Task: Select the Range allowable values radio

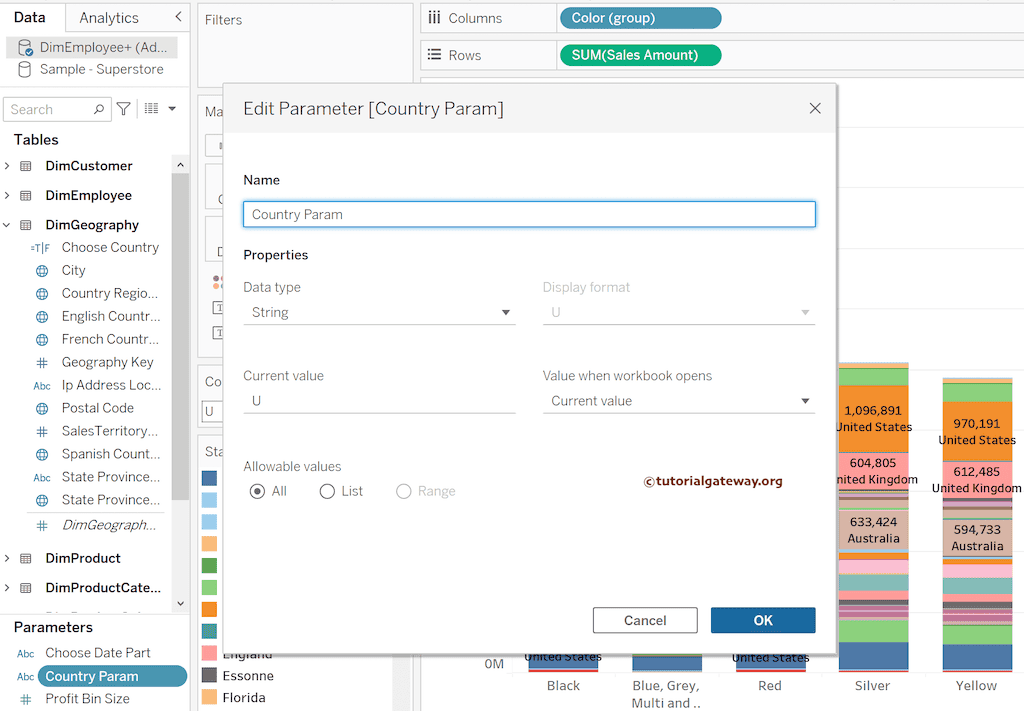Action: tap(404, 491)
